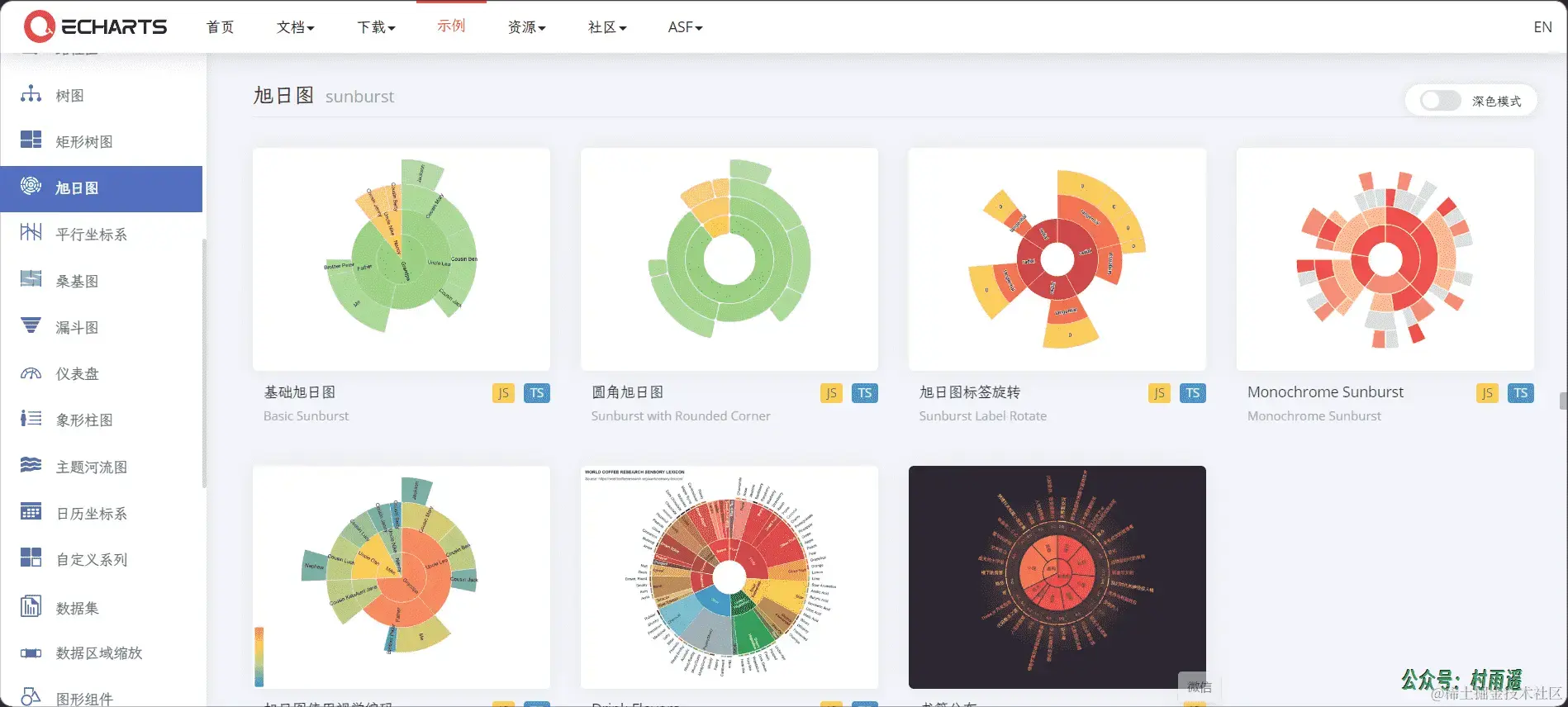Image resolution: width=1568 pixels, height=707 pixels.
Task: Select the graphic component (图形组件) icon
Action: tap(31, 698)
